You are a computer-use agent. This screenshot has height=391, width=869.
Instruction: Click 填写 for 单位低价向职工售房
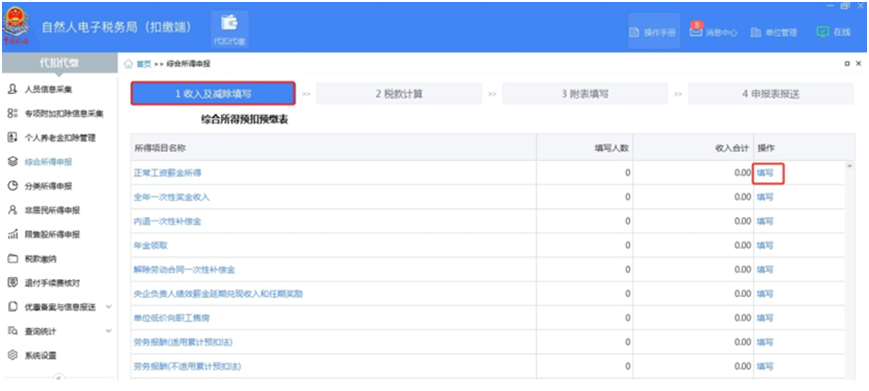click(765, 318)
